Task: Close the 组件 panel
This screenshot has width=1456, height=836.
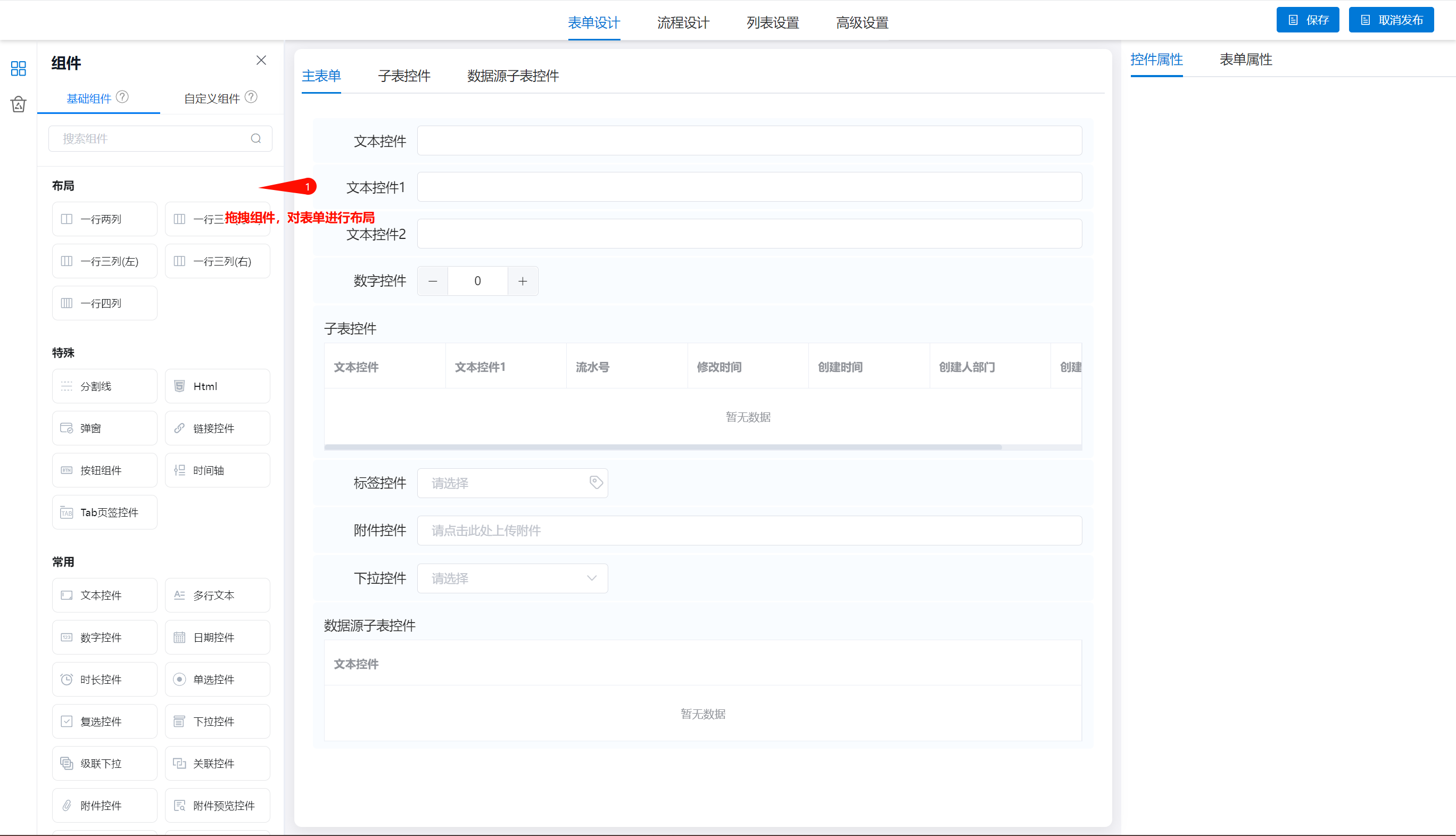Action: point(261,60)
